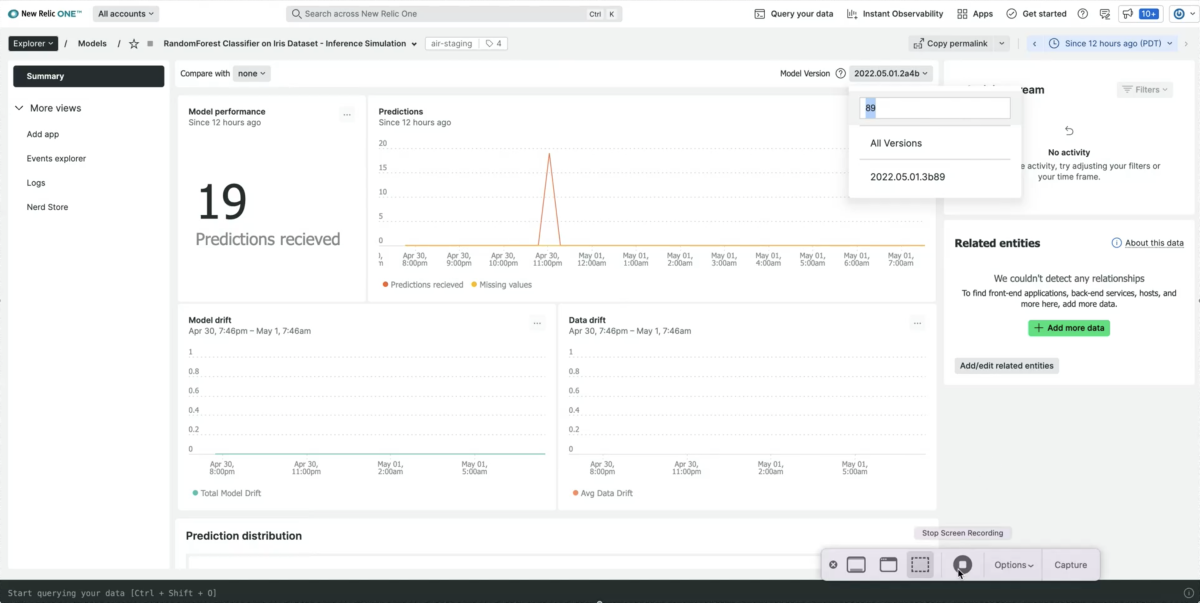Close the screen capture toolbar
Screen dimensions: 1200x603
[833, 565]
